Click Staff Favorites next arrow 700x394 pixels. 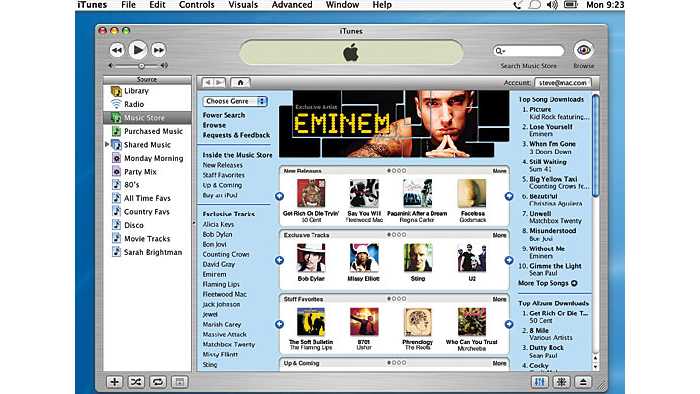click(509, 324)
